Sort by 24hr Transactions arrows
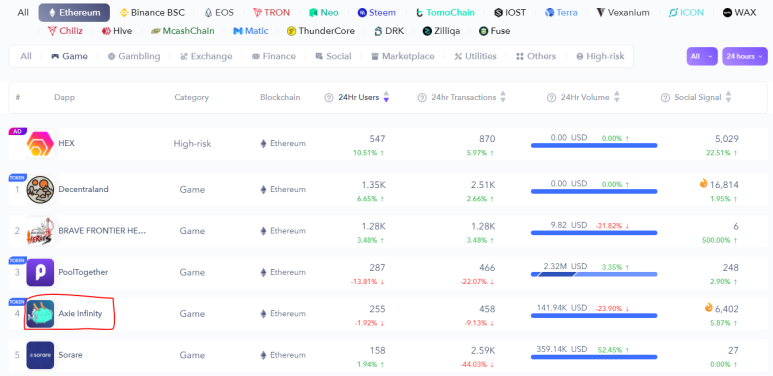Viewport: 773px width, 376px height. [503, 97]
